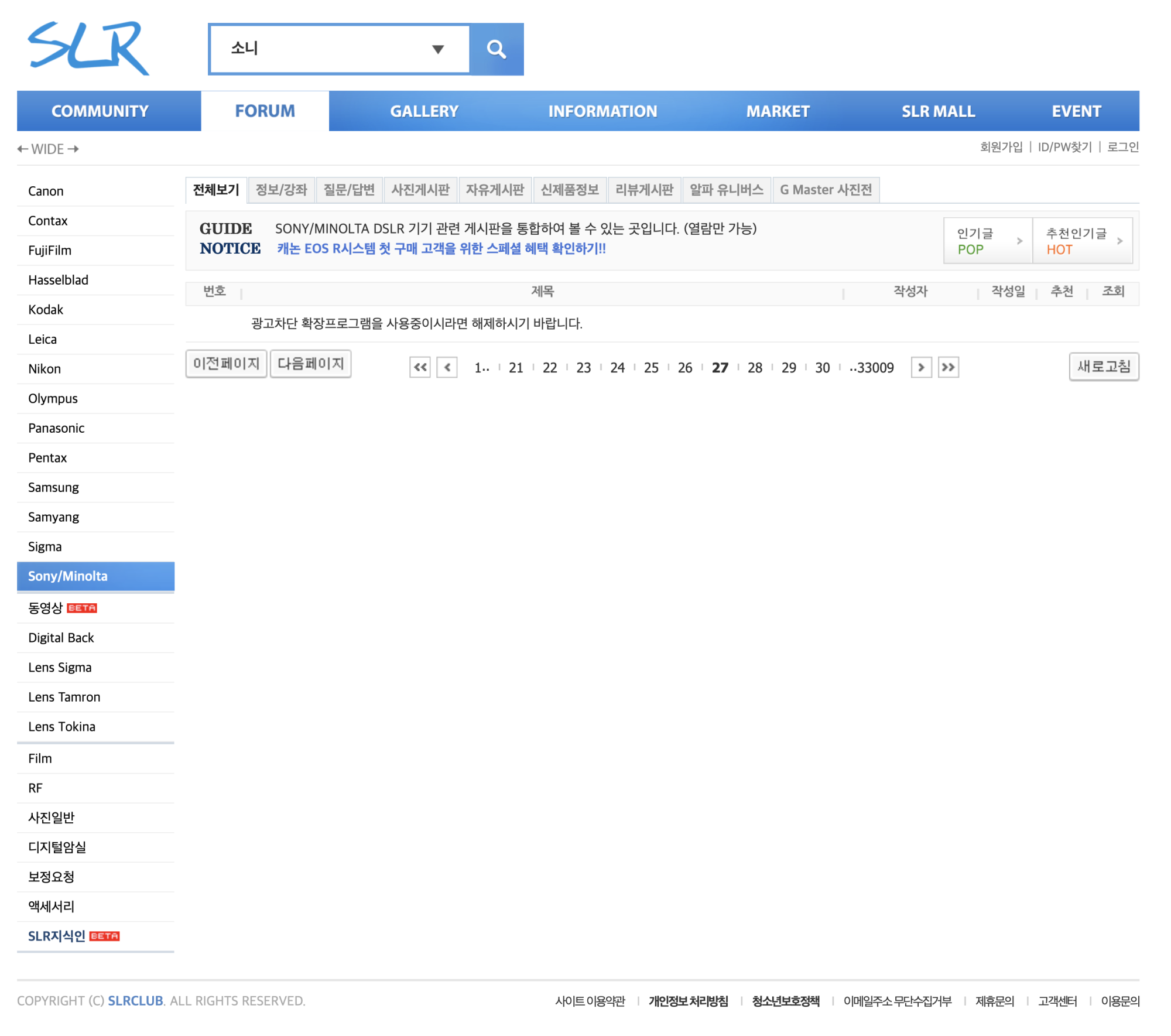Viewport: 1171px width, 1036px height.
Task: Click the next page single arrow
Action: coord(921,367)
